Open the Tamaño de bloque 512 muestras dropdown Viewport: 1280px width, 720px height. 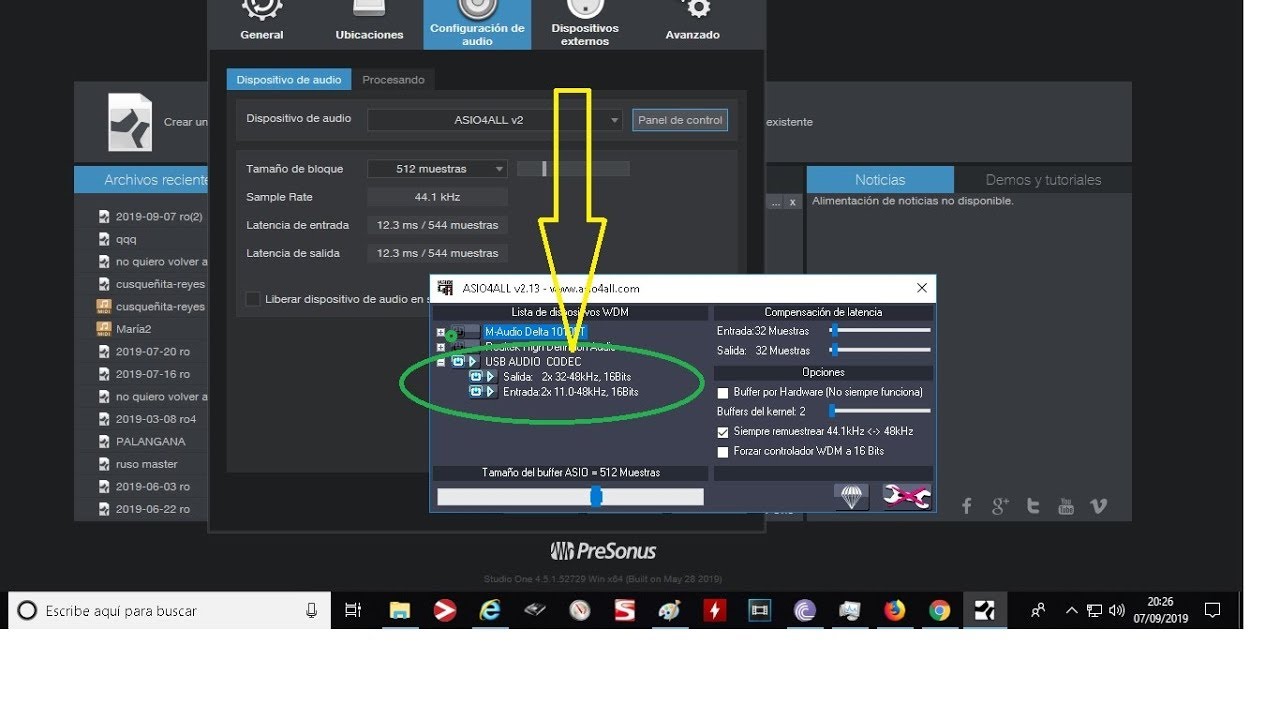tap(437, 169)
